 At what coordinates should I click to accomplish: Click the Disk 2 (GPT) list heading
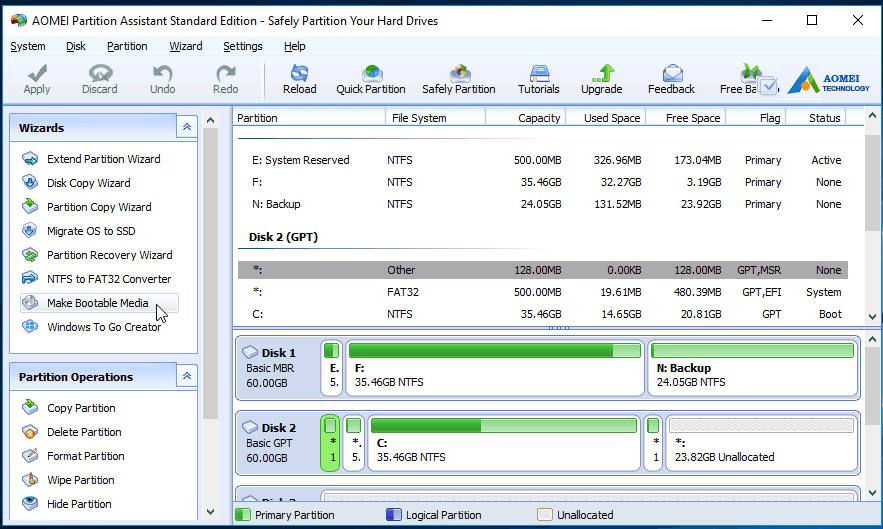pyautogui.click(x=283, y=237)
